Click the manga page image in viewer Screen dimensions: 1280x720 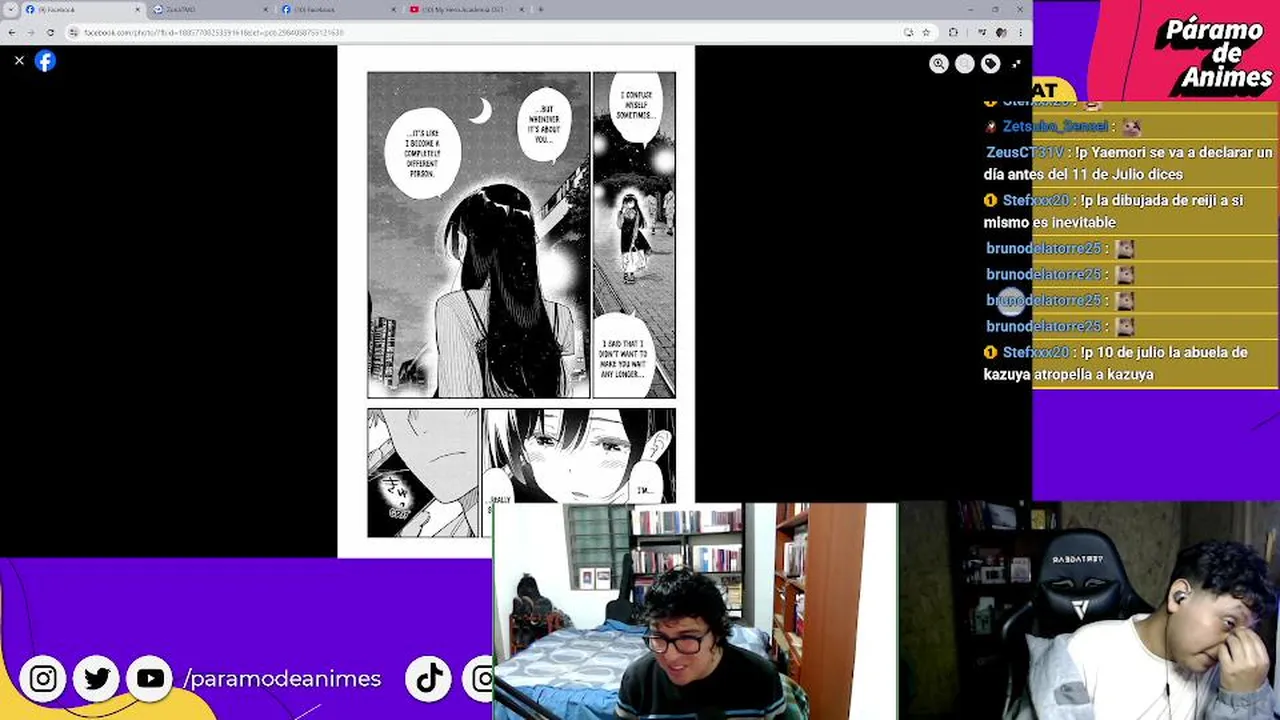point(516,300)
